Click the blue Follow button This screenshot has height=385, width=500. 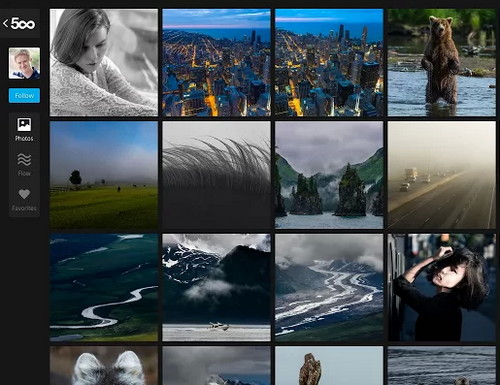point(24,96)
